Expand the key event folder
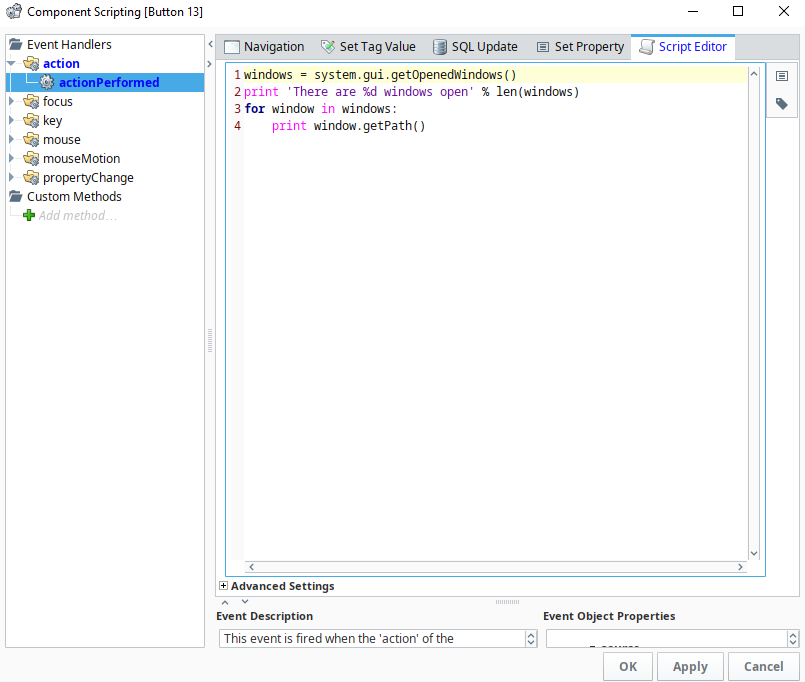This screenshot has height=682, width=805. click(11, 121)
